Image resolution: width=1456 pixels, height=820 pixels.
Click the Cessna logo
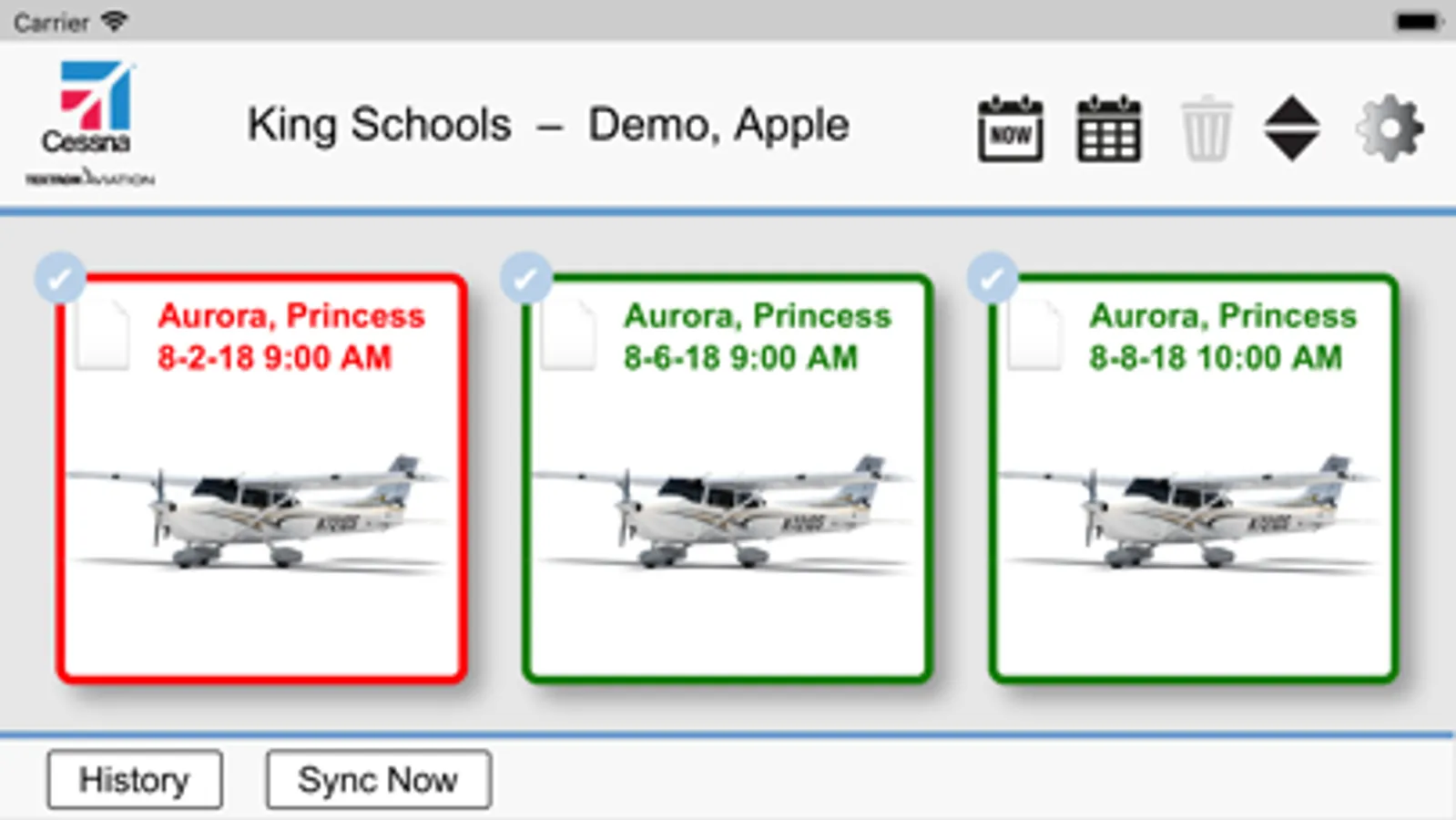(x=89, y=123)
